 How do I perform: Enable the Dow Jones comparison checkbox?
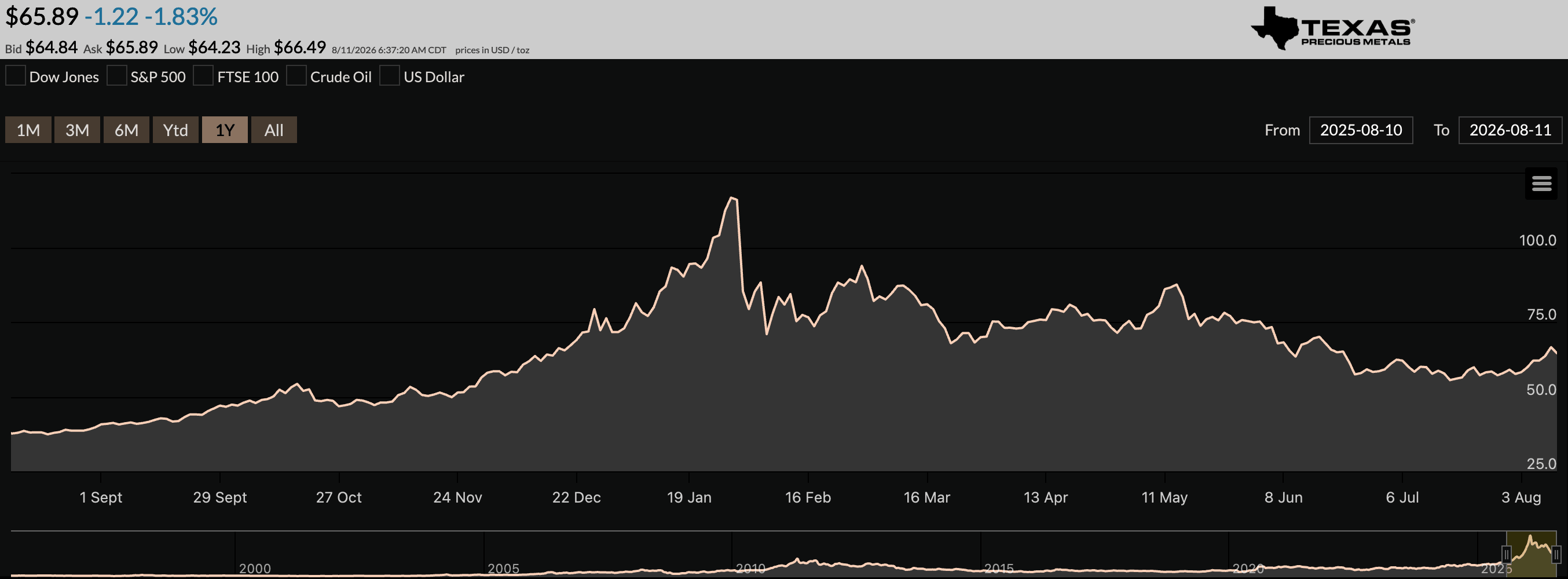[x=16, y=76]
